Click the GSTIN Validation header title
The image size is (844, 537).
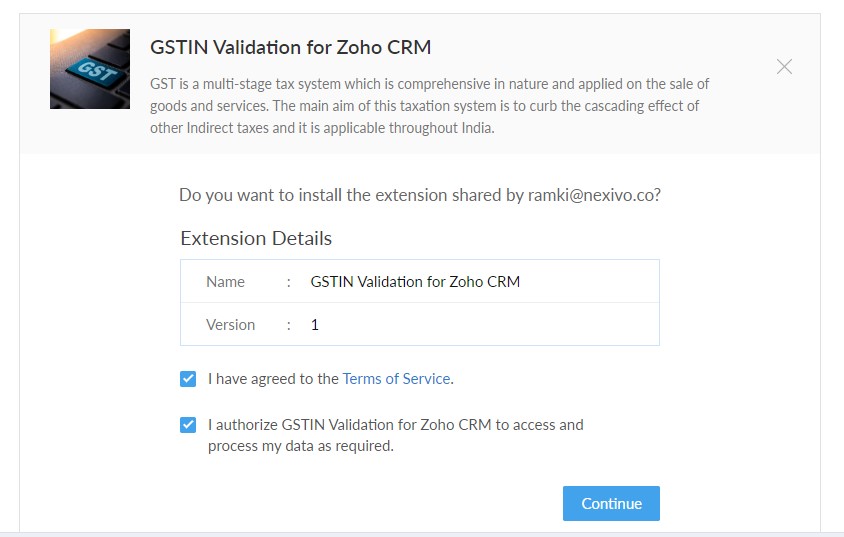pos(290,47)
